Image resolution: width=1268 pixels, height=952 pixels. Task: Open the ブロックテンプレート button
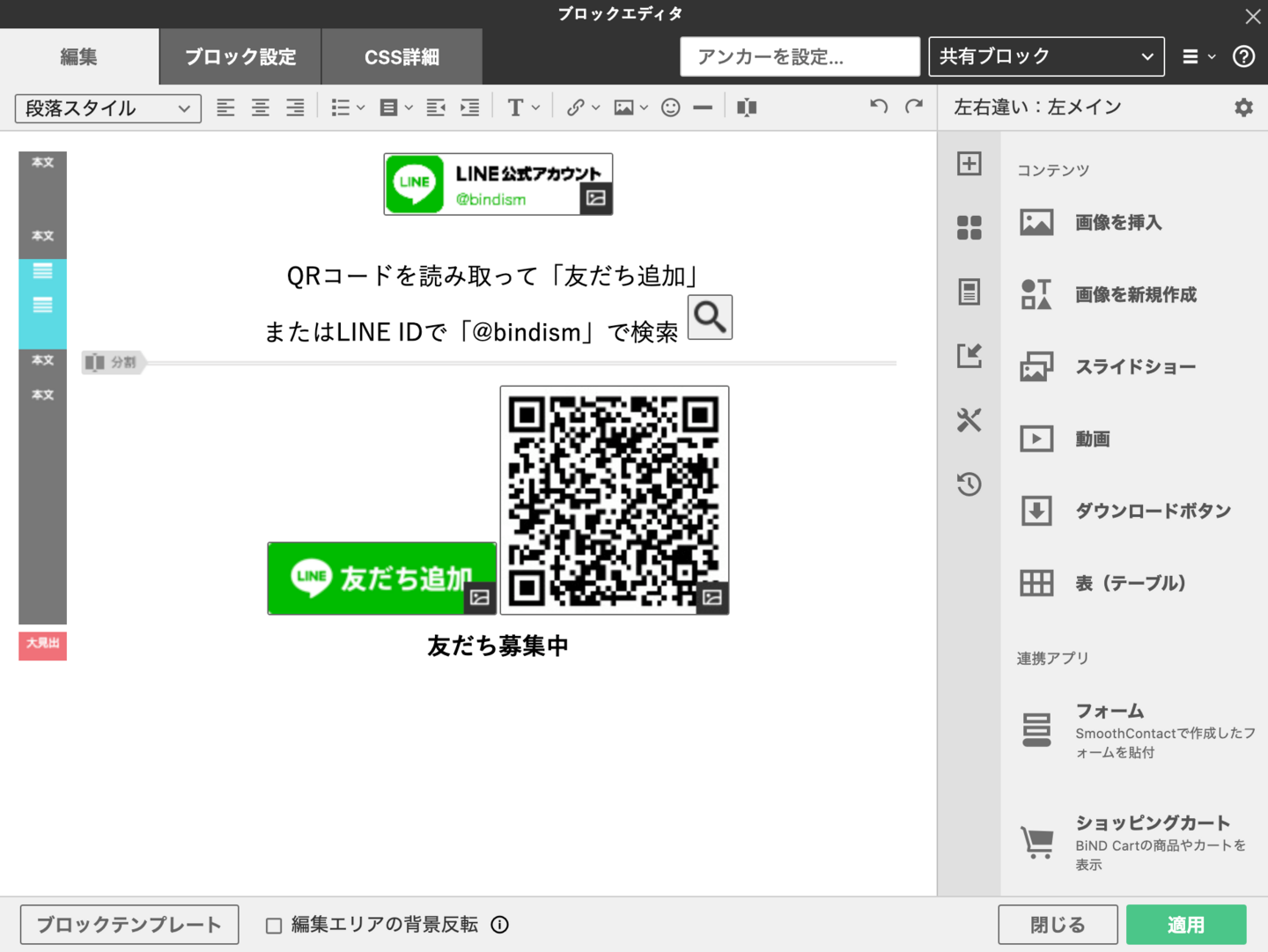point(129,925)
